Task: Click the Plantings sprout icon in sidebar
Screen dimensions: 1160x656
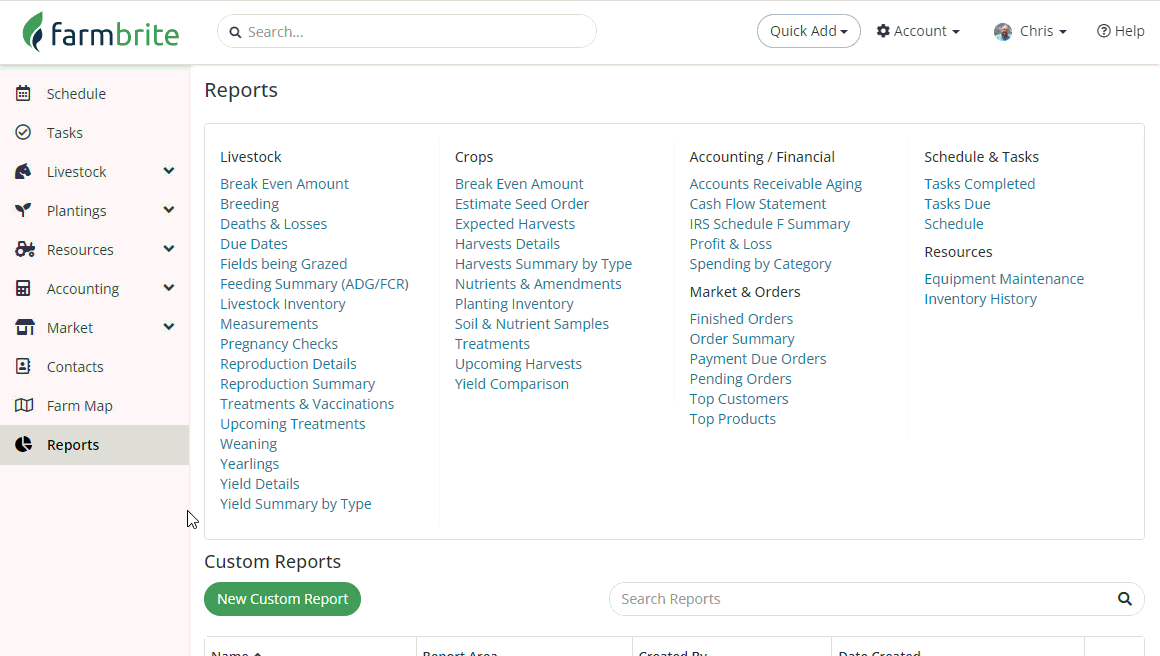Action: tap(24, 211)
